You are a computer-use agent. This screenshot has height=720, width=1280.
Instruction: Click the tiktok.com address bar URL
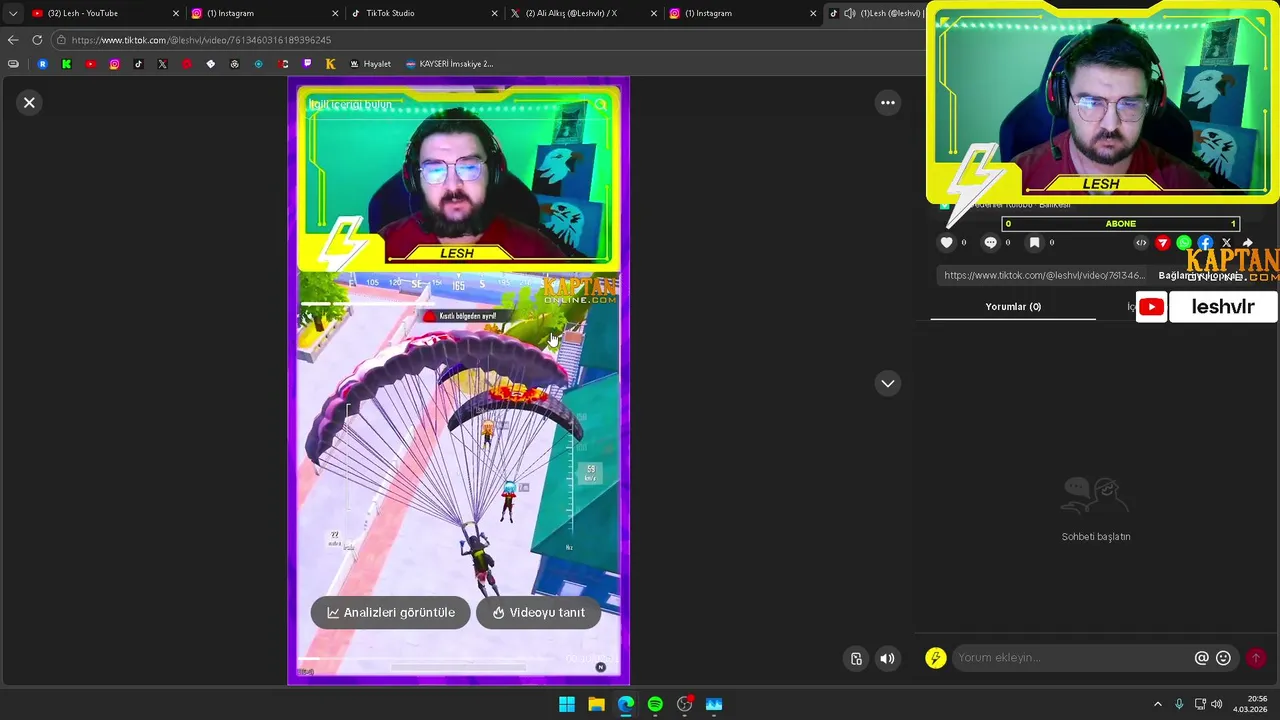click(201, 40)
